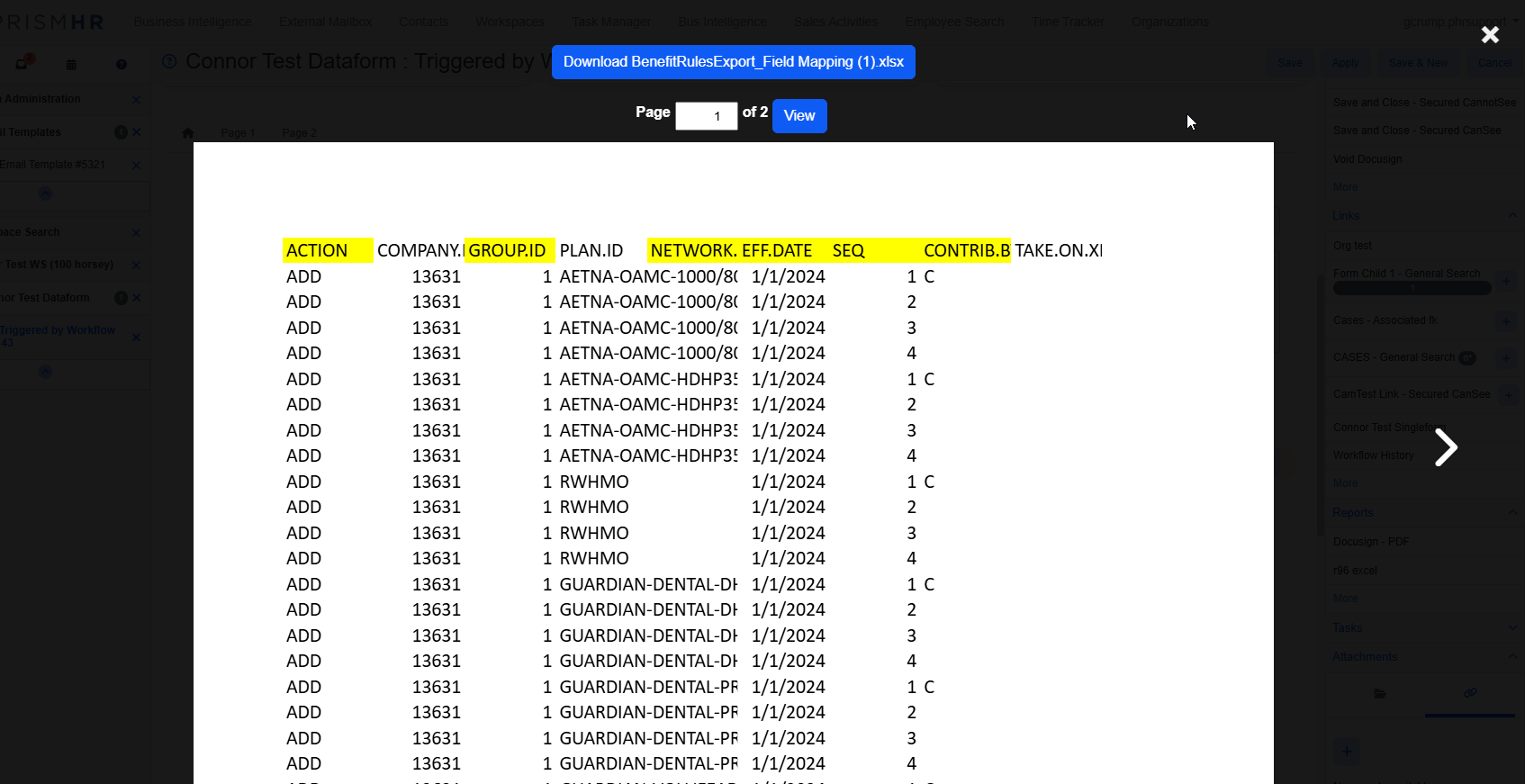Click the View page button
Viewport: 1525px width, 784px height.
pos(799,115)
